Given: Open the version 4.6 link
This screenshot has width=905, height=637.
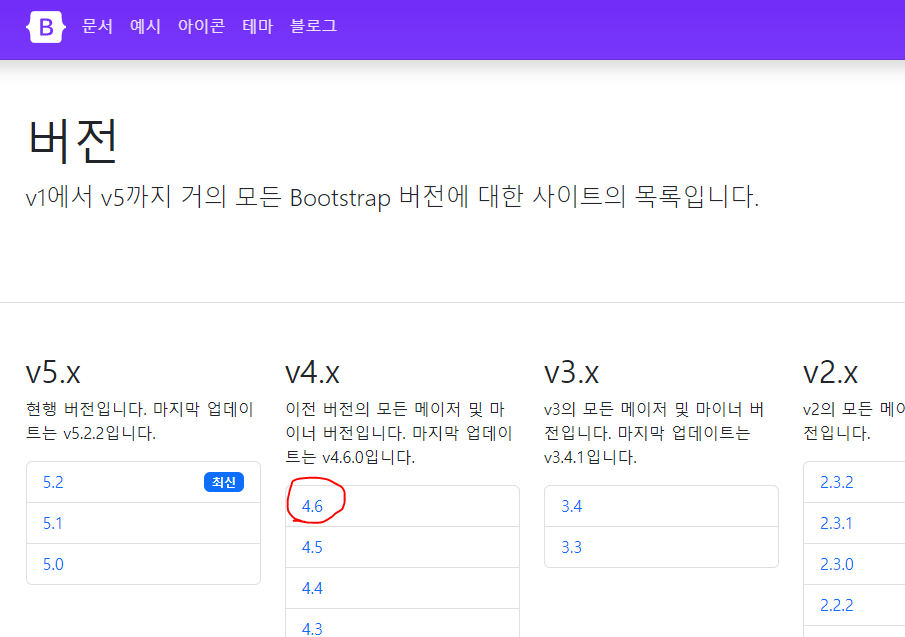Looking at the screenshot, I should coord(312,507).
